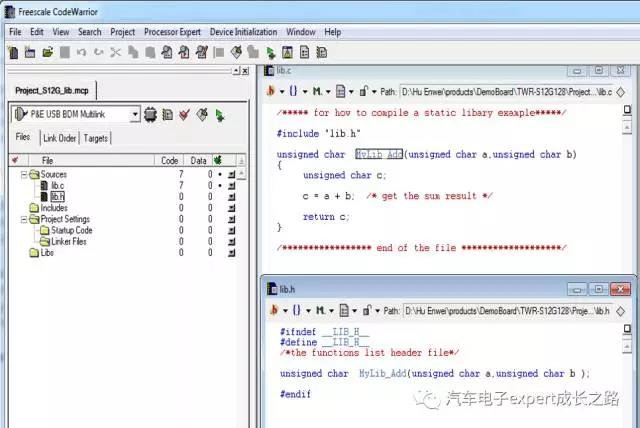Click the lock icon in lib.h editor toolbar
Image resolution: width=640 pixels, height=428 pixels.
click(364, 311)
